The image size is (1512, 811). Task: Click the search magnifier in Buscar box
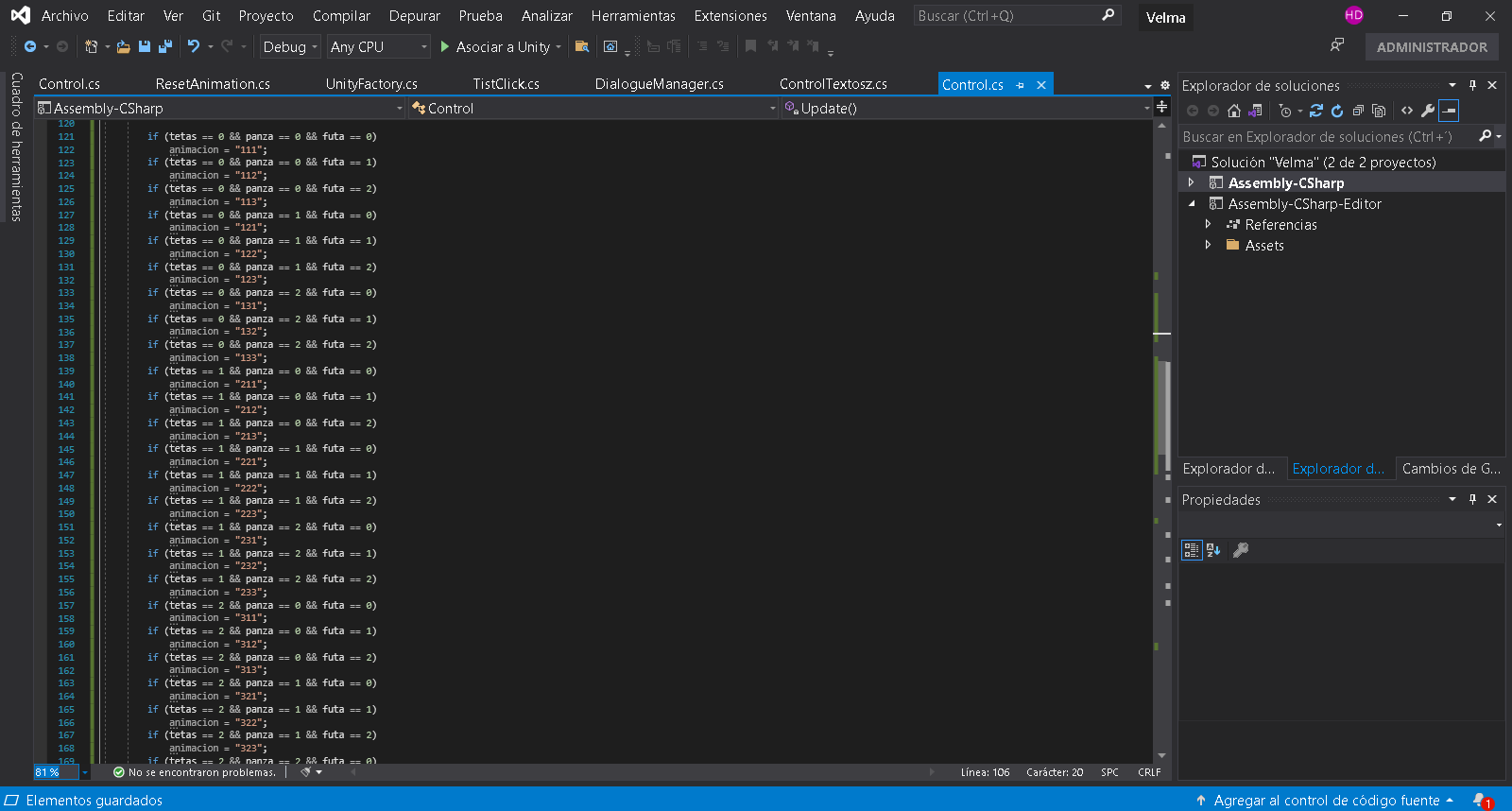pyautogui.click(x=1108, y=15)
